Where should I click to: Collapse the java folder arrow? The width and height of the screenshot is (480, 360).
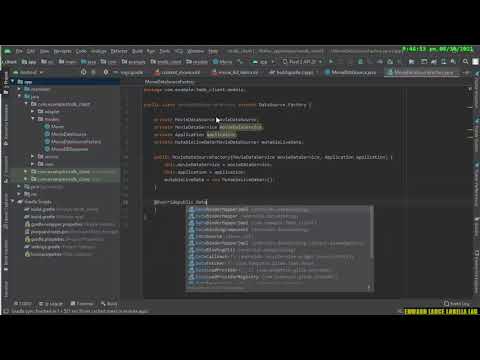(19, 97)
